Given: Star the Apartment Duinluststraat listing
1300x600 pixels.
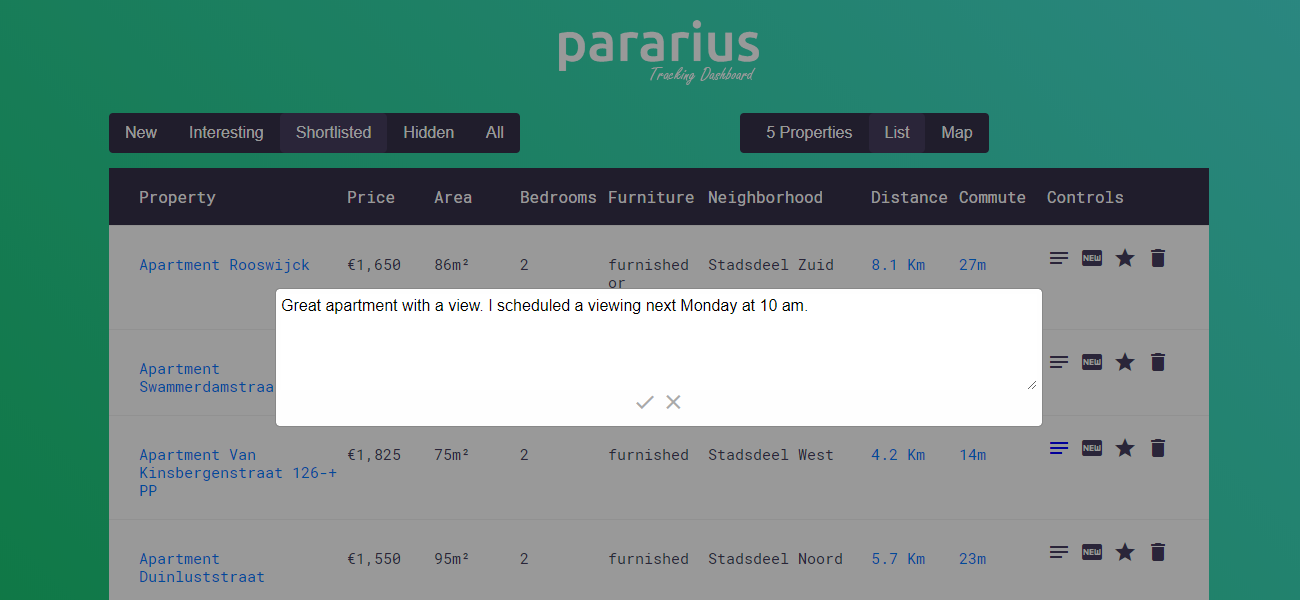Looking at the screenshot, I should (1125, 552).
